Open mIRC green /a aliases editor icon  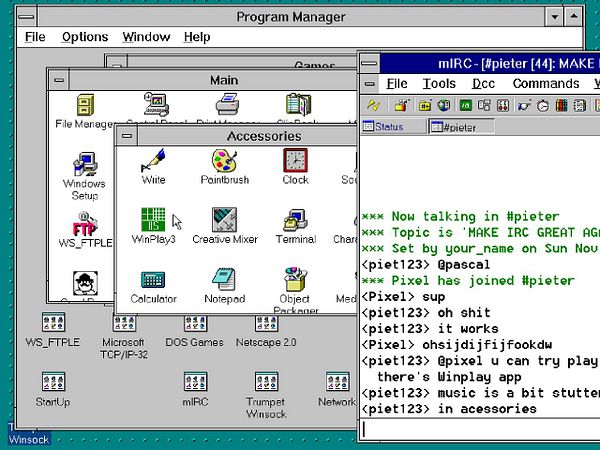click(466, 105)
